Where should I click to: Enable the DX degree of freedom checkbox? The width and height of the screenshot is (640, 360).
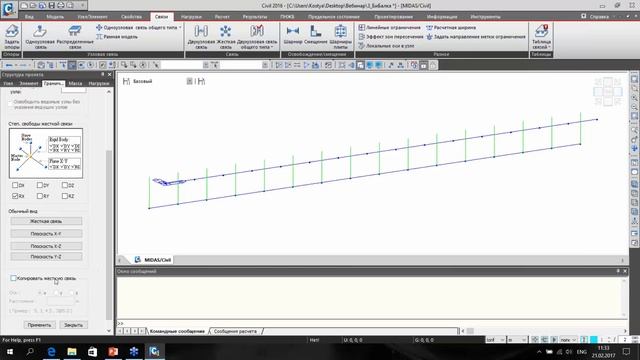[15, 185]
